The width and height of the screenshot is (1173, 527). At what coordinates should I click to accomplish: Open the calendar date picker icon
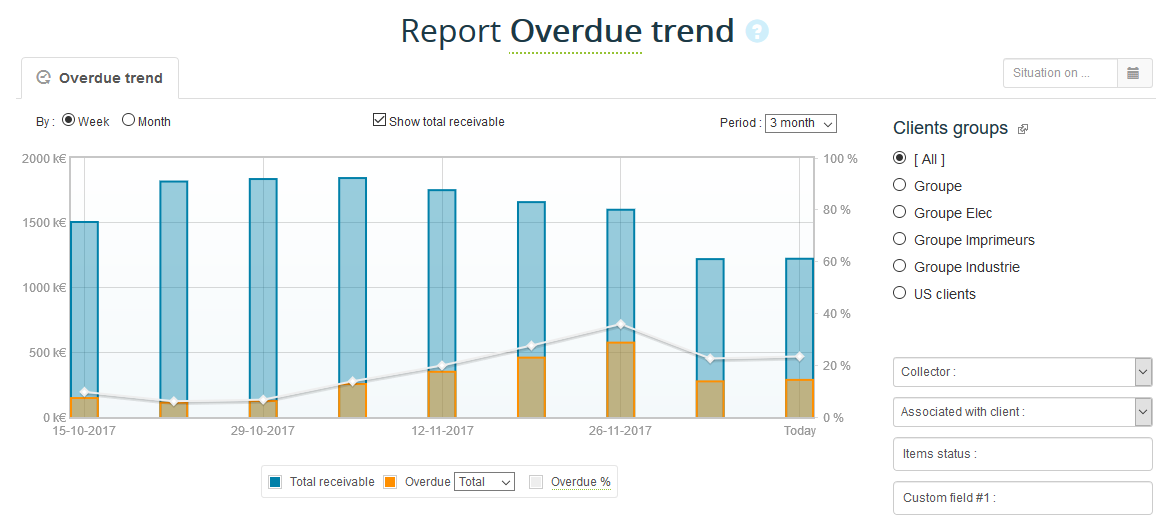click(1133, 73)
